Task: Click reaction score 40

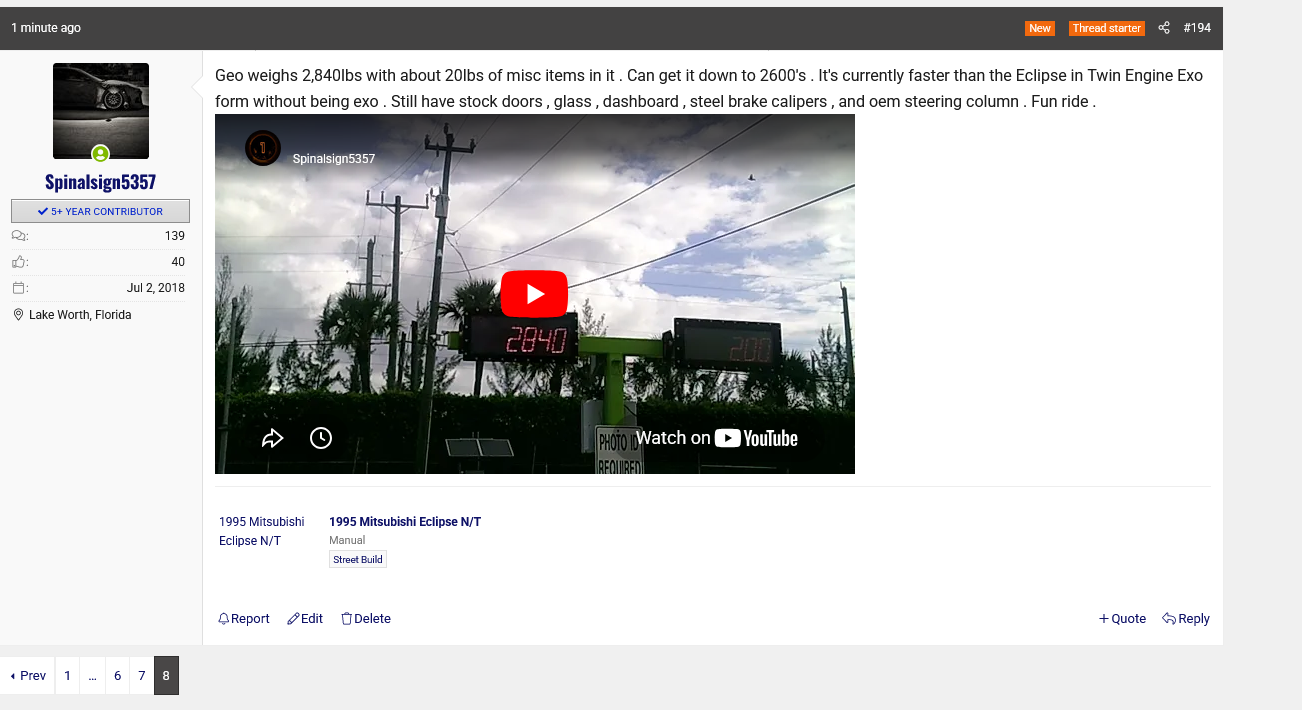Action: [x=178, y=262]
